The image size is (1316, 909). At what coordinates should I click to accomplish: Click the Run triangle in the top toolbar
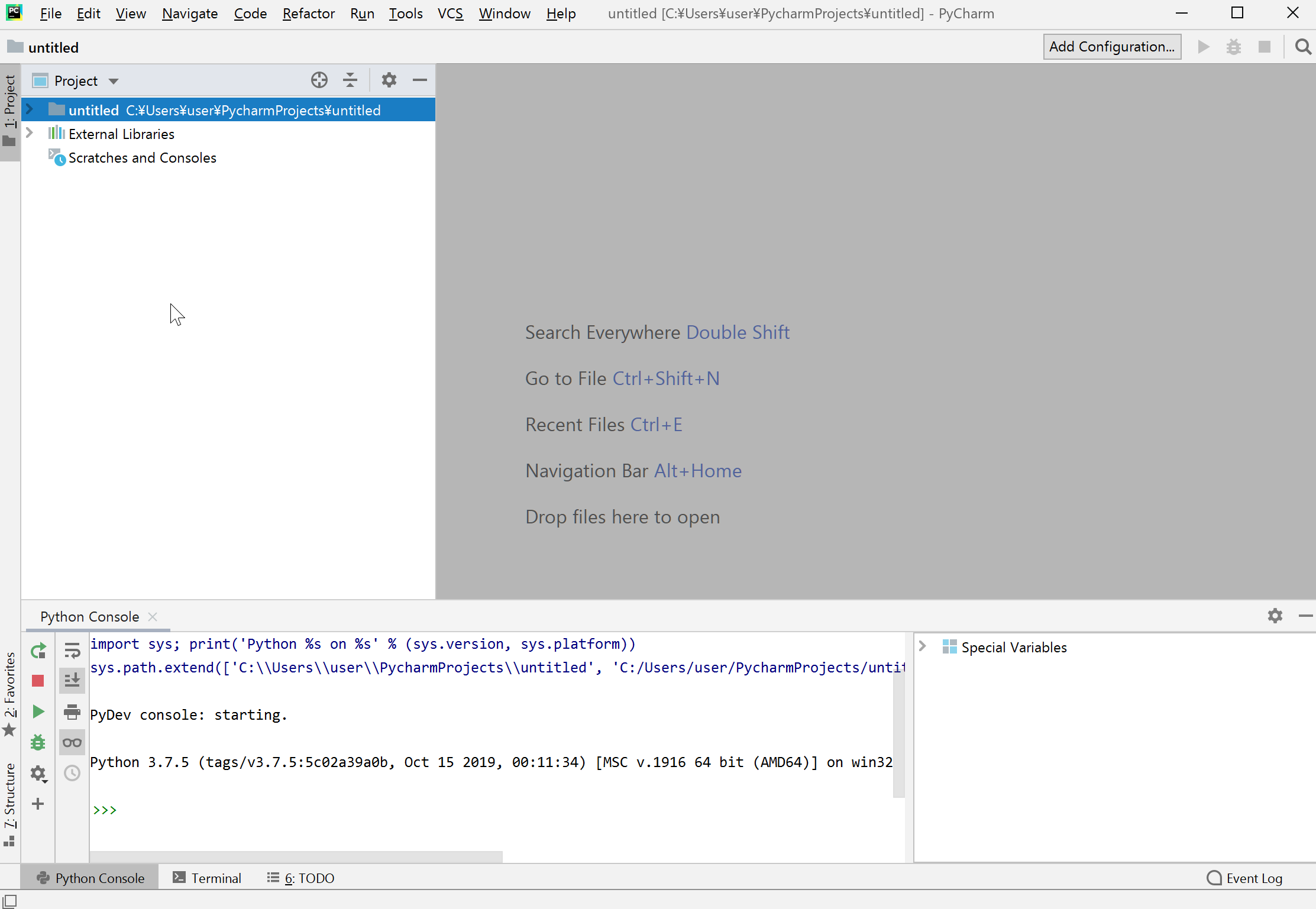[x=1203, y=47]
